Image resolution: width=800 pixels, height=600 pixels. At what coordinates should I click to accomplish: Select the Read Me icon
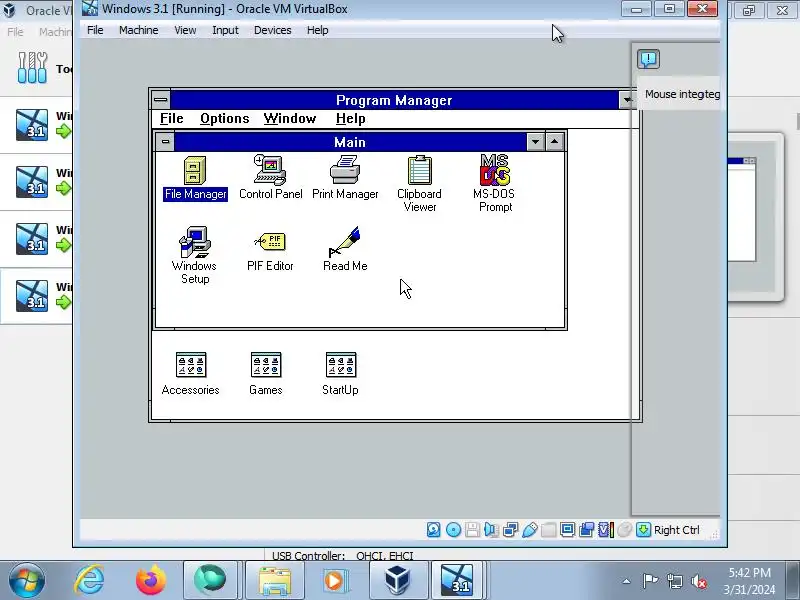click(345, 249)
